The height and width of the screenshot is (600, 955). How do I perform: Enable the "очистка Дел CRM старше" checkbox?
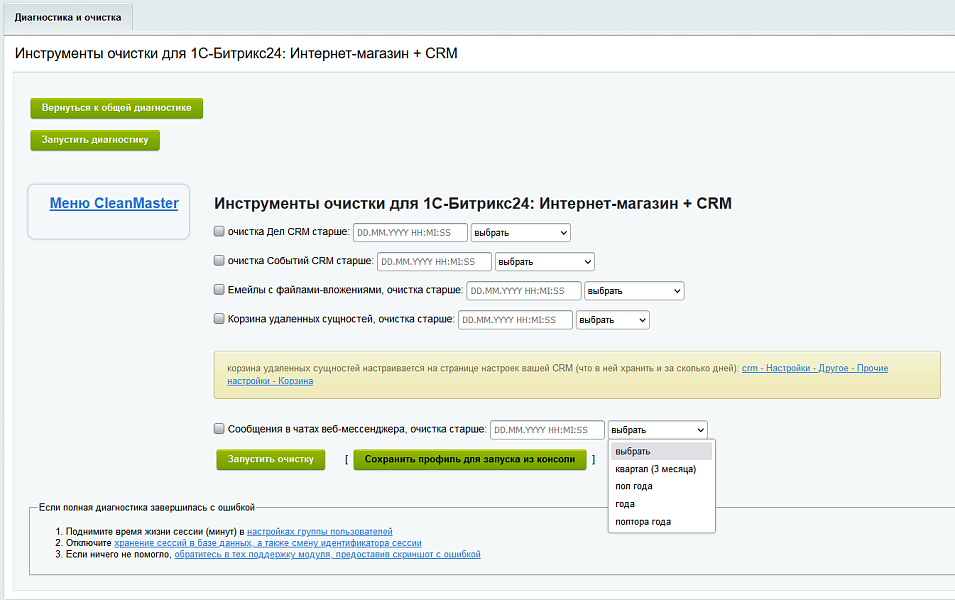point(217,231)
